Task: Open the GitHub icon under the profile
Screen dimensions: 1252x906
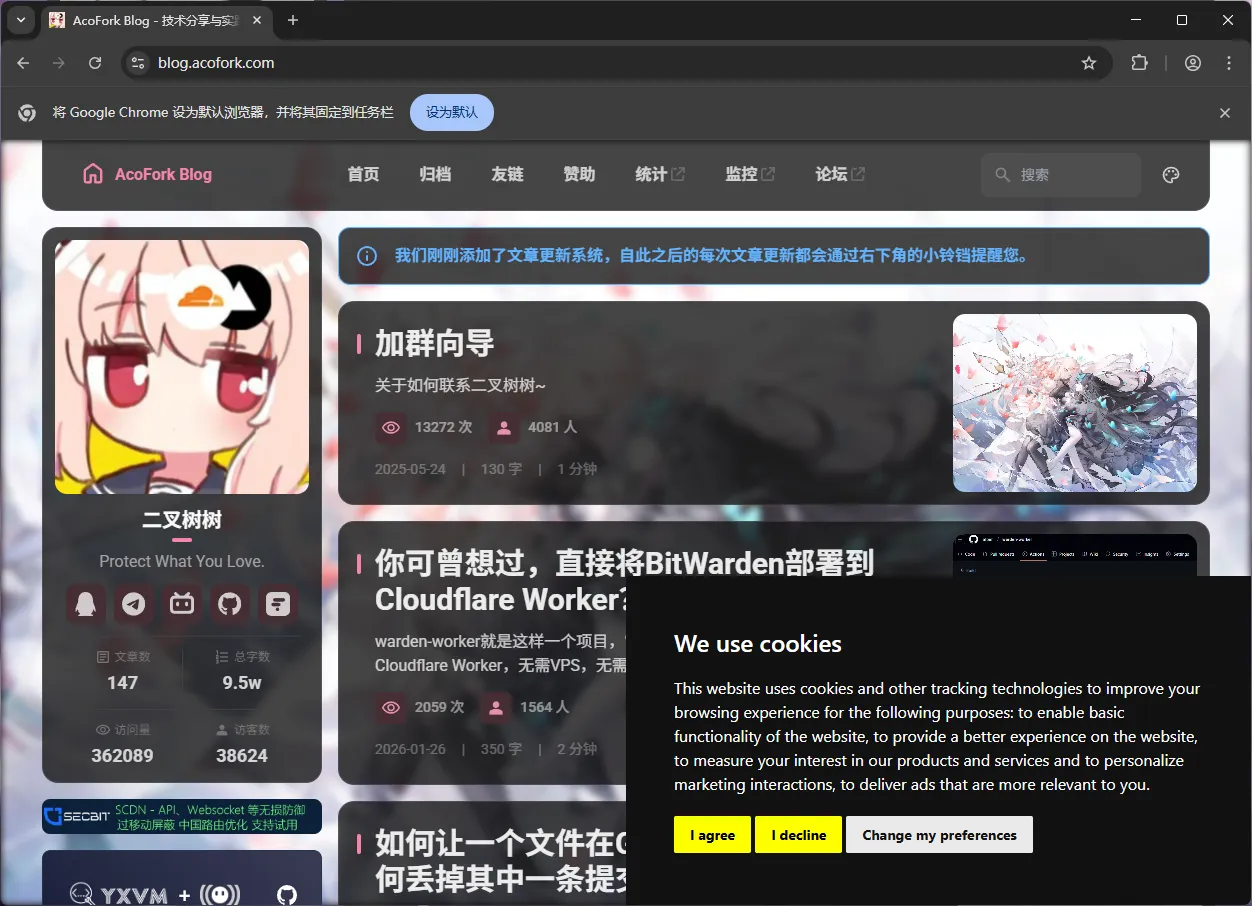Action: (x=230, y=604)
